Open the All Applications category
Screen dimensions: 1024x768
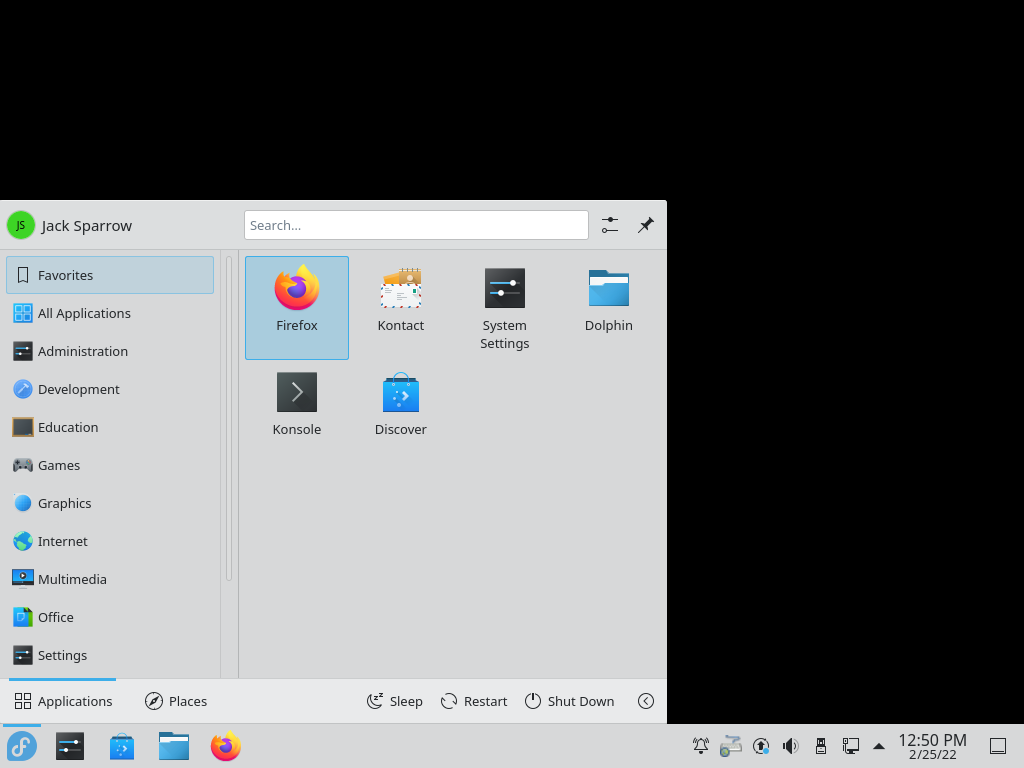(x=110, y=313)
